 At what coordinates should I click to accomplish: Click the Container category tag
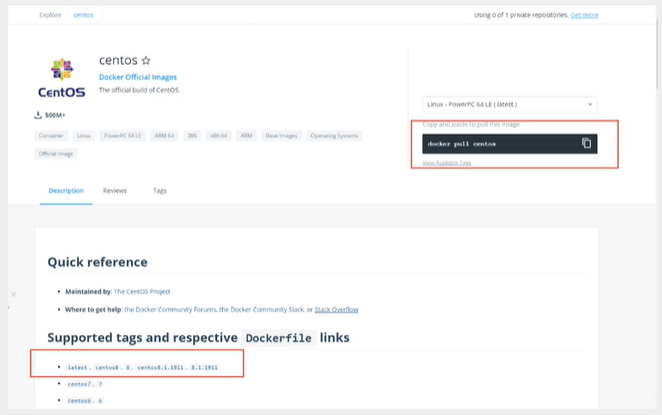51,136
